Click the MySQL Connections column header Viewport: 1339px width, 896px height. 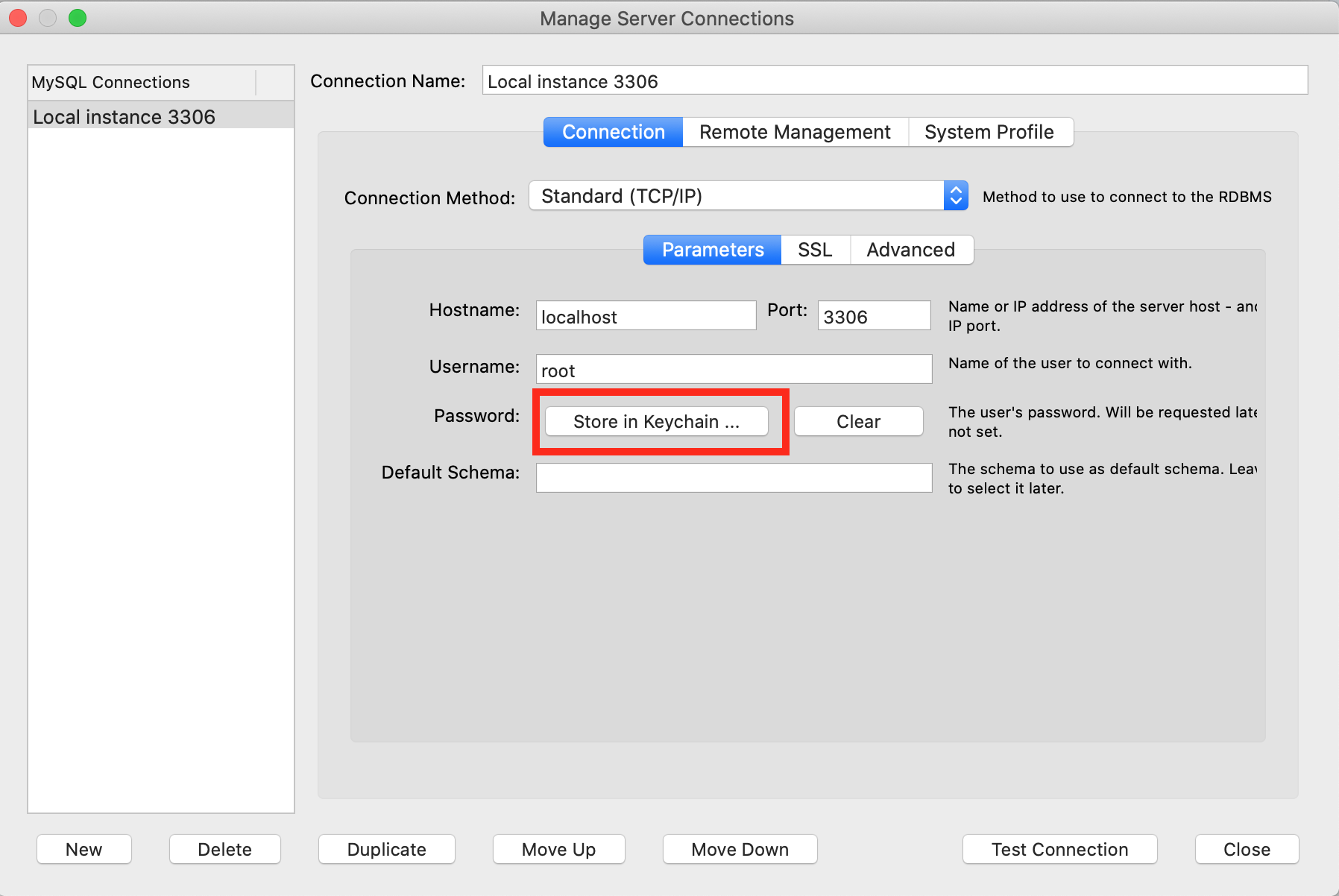point(142,82)
